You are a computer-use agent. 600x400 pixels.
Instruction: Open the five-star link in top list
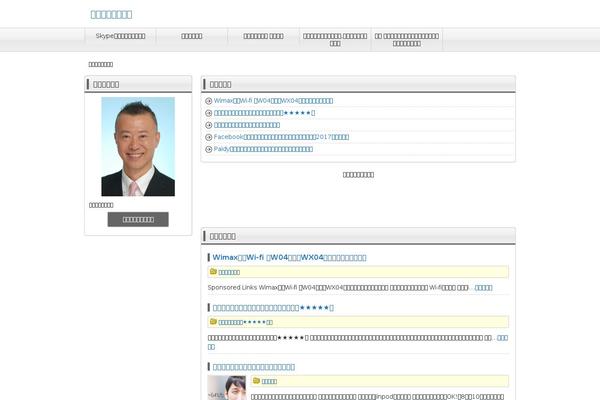264,113
